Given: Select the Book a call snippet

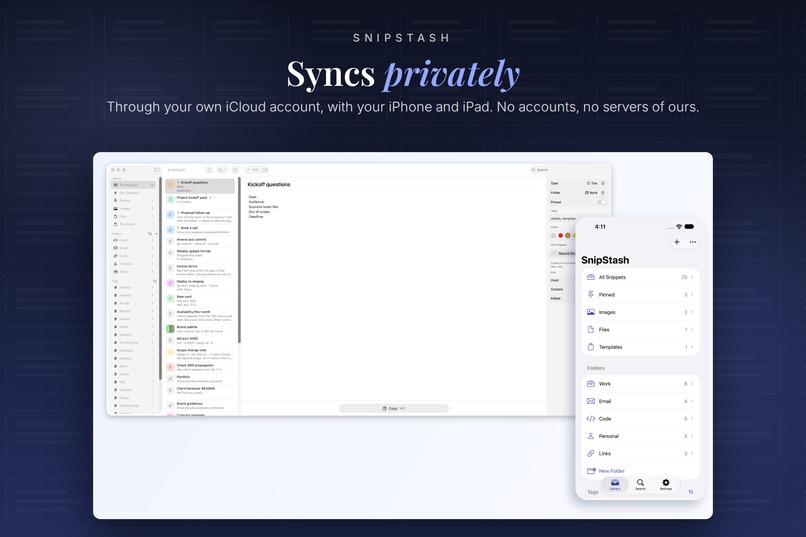Looking at the screenshot, I should point(200,230).
